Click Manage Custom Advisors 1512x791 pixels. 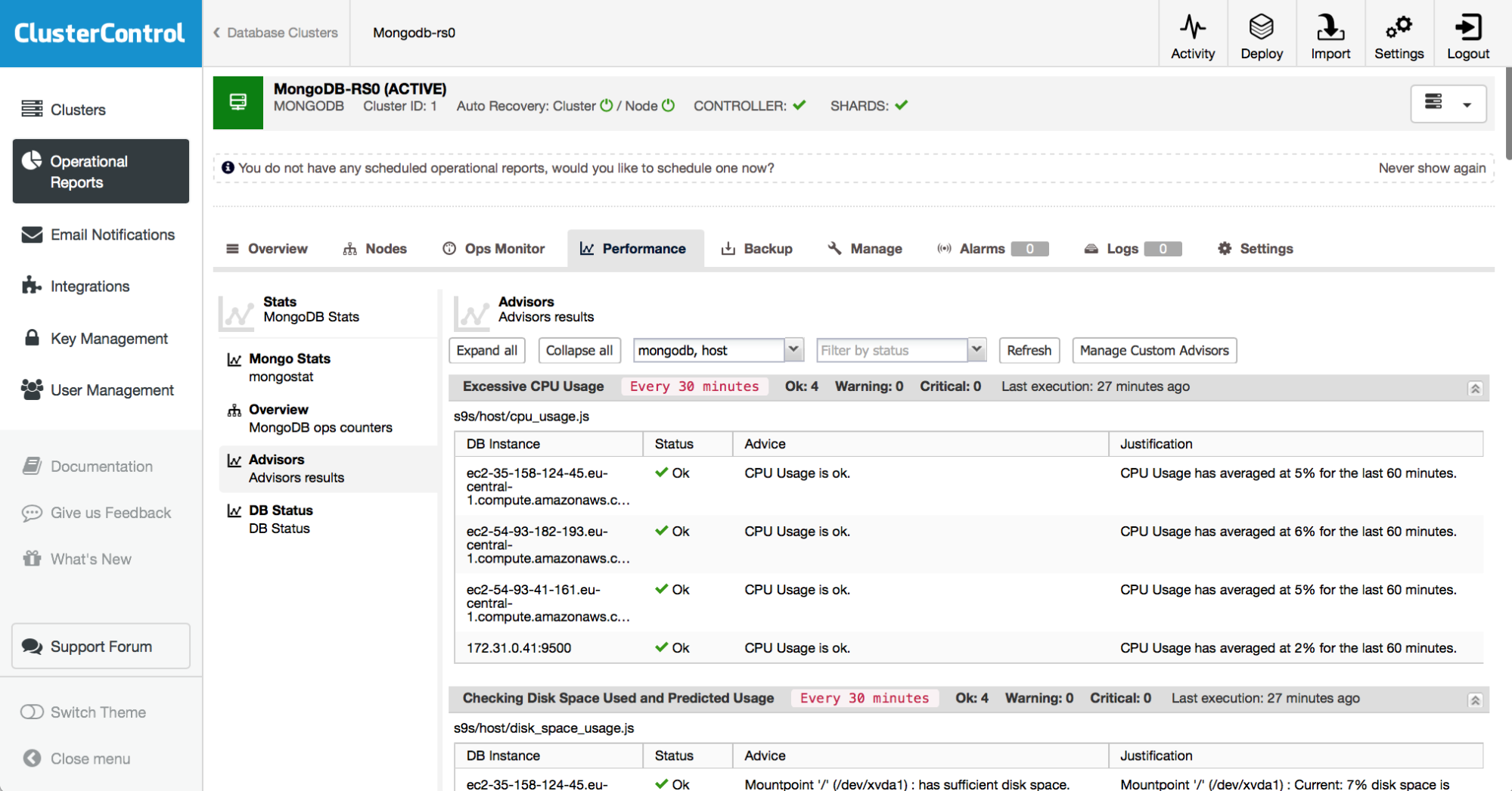1154,350
